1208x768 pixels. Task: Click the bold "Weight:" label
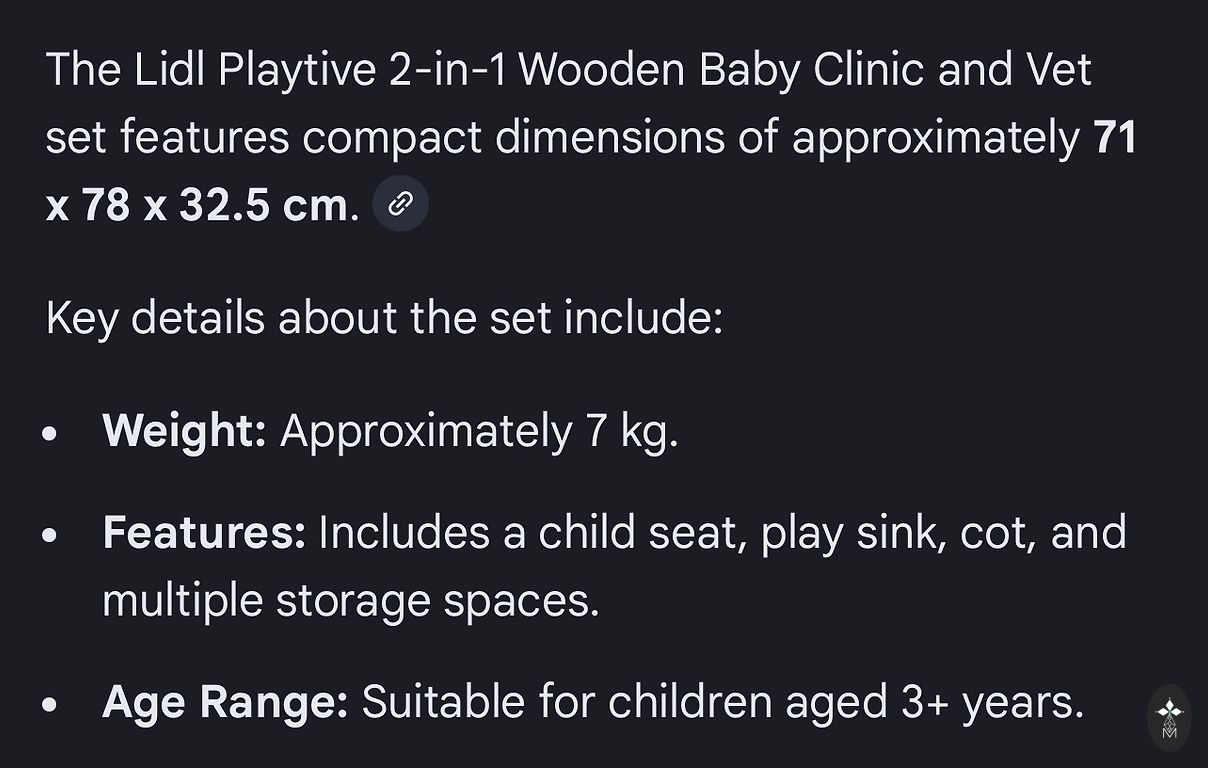(184, 431)
